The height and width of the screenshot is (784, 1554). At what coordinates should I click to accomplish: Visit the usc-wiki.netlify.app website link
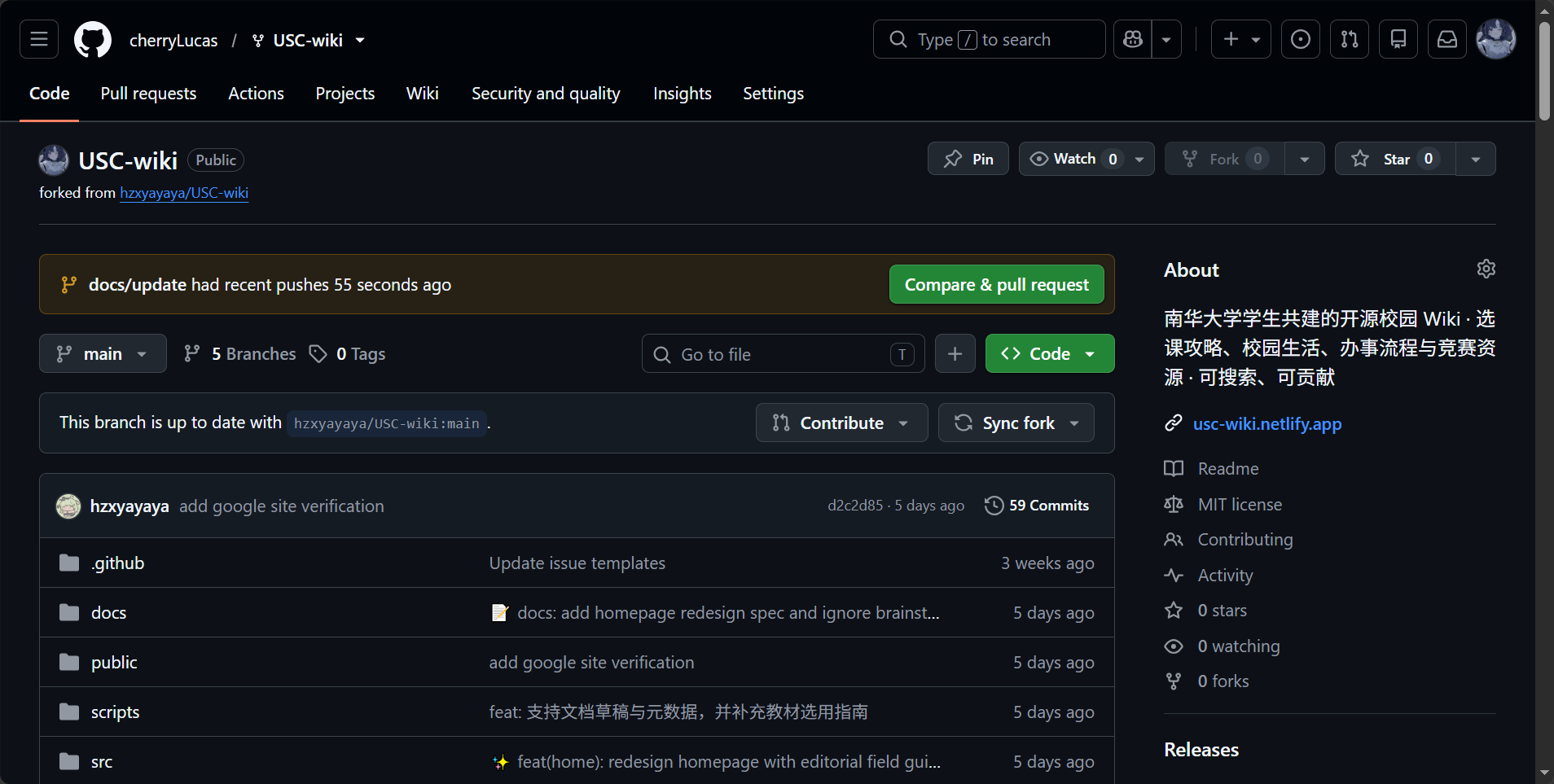[x=1267, y=423]
